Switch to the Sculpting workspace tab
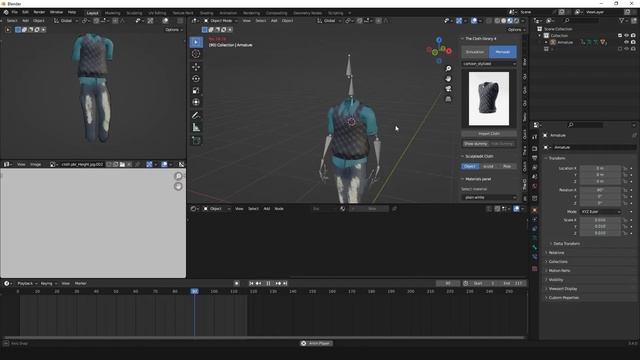Image resolution: width=640 pixels, height=360 pixels. pyautogui.click(x=134, y=13)
